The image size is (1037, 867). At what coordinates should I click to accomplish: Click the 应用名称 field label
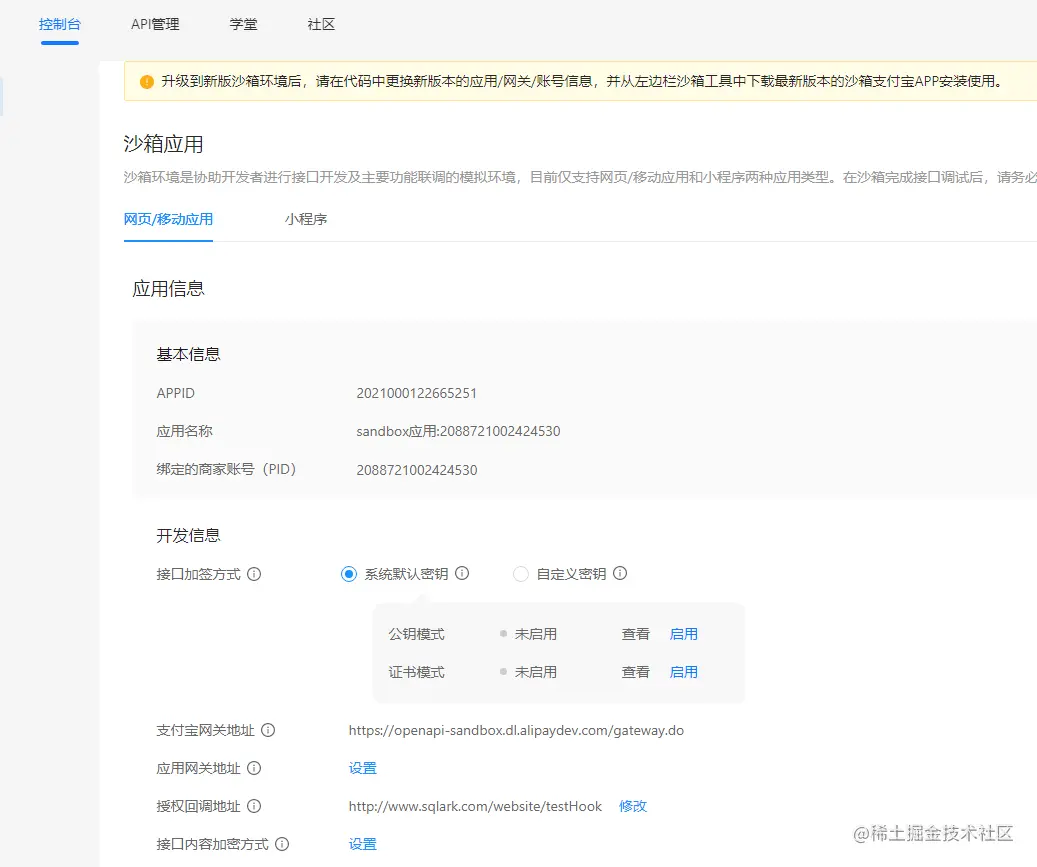185,431
